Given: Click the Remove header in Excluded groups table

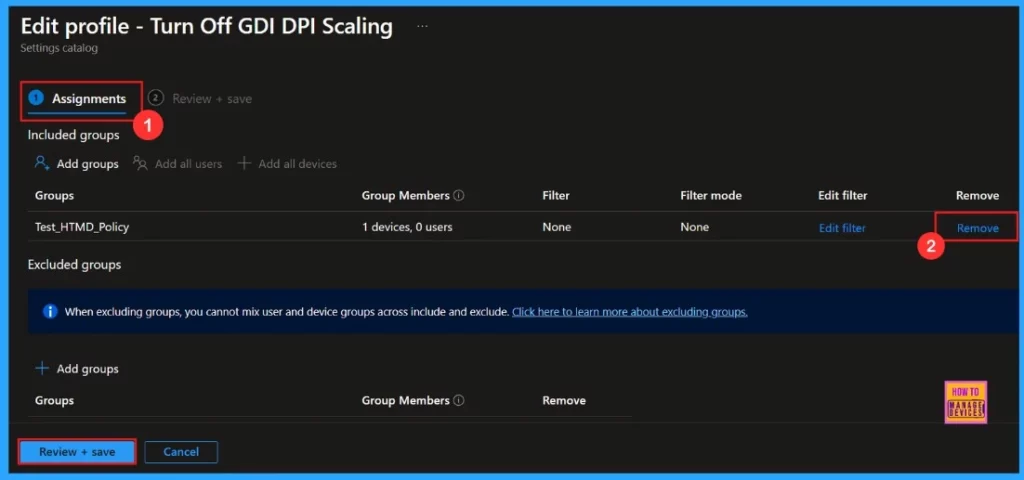Looking at the screenshot, I should 564,400.
